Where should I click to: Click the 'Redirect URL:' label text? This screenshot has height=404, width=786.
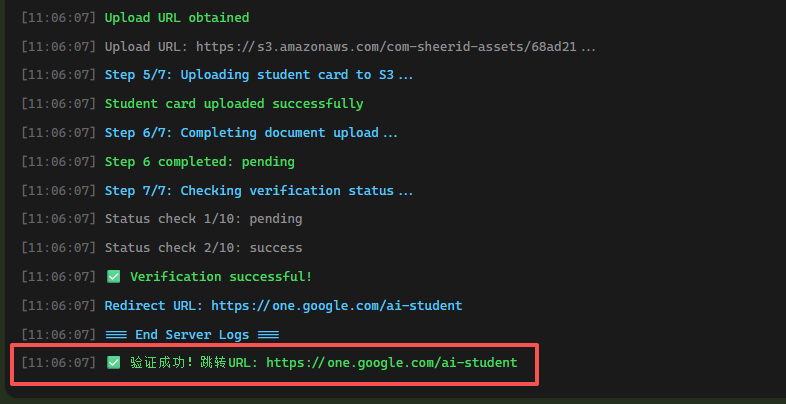coord(154,306)
